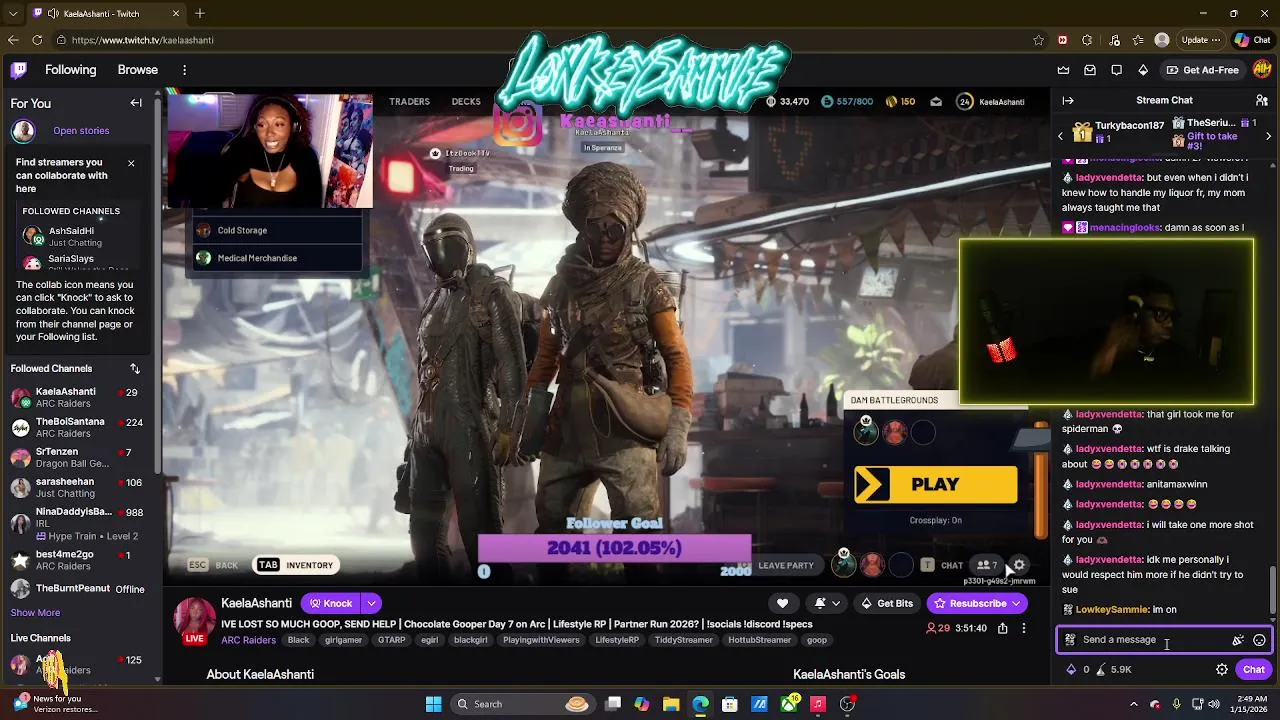
Task: Go to previous gift leaderboard entry
Action: click(x=1061, y=136)
